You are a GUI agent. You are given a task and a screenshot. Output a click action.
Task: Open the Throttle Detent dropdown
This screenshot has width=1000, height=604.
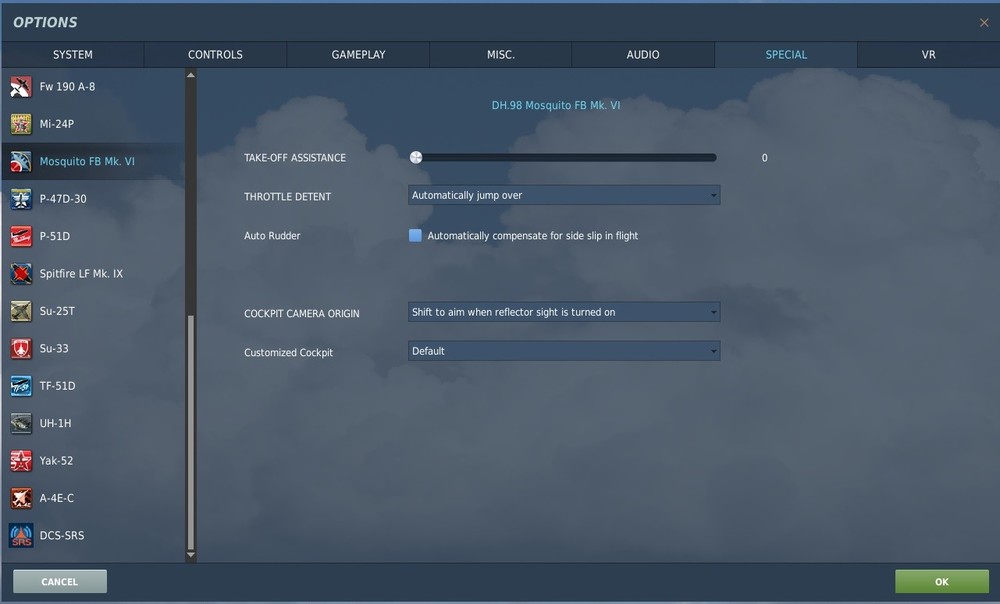point(564,195)
